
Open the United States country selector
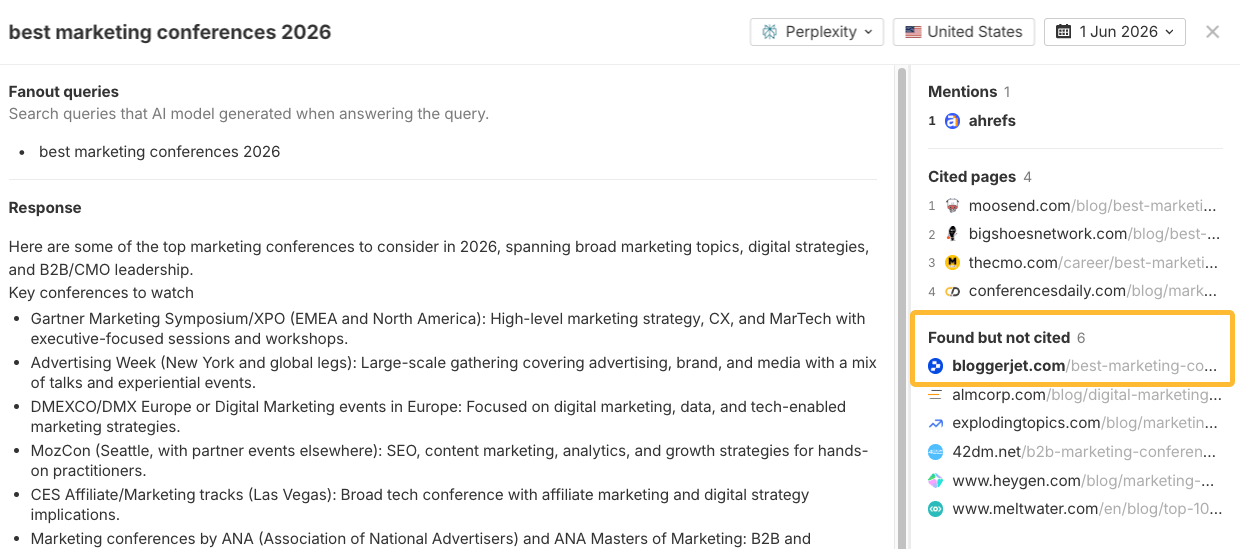point(963,32)
